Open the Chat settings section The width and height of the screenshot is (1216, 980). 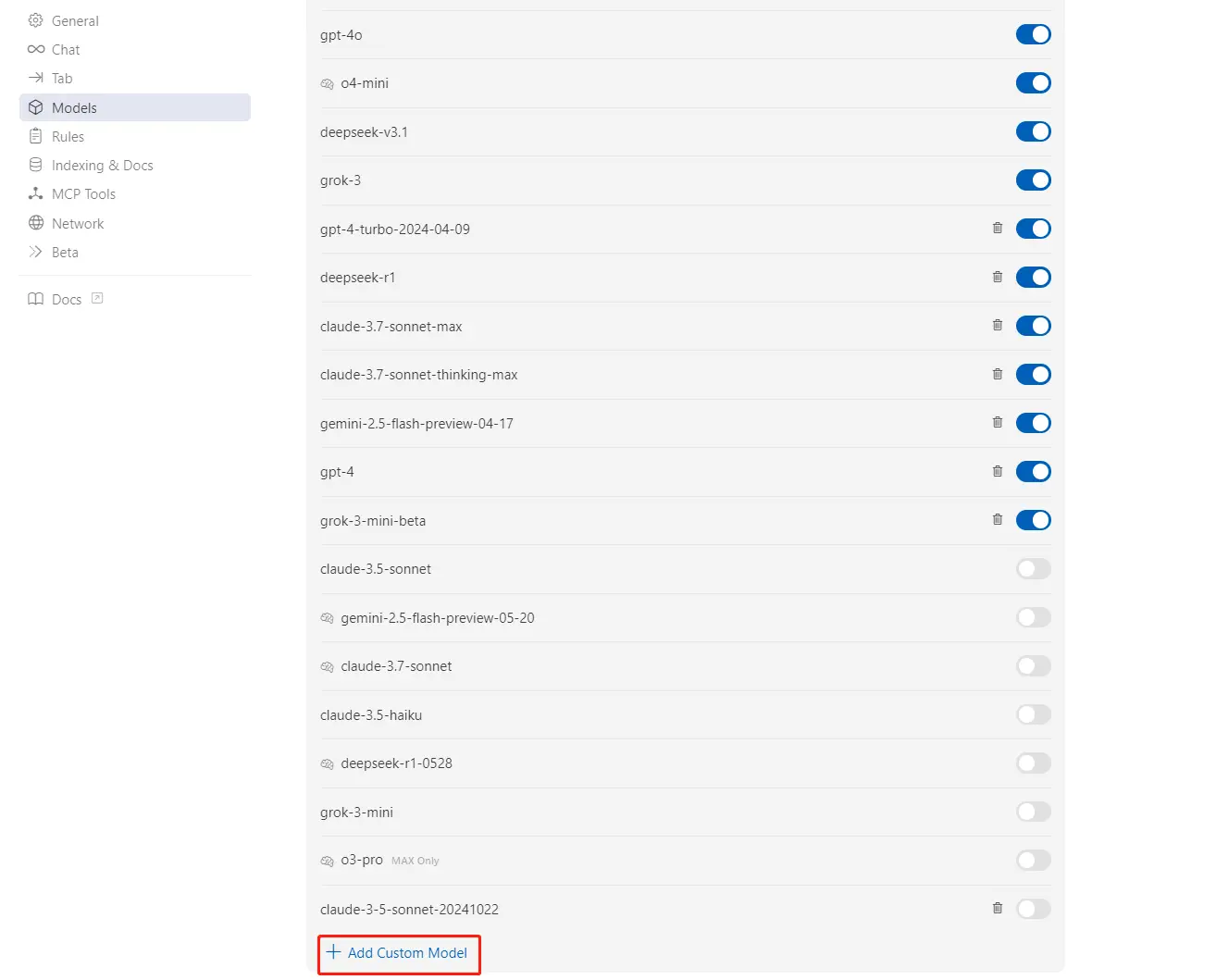pos(135,49)
